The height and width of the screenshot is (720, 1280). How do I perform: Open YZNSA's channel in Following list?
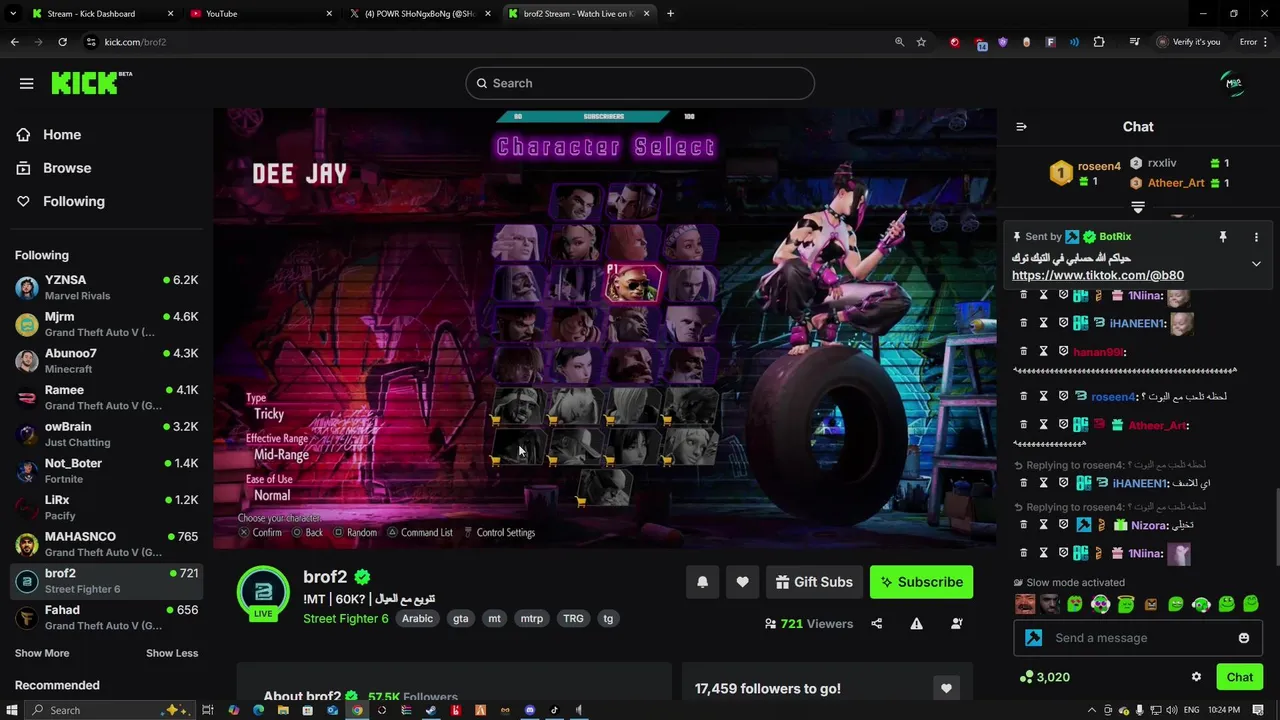point(106,287)
